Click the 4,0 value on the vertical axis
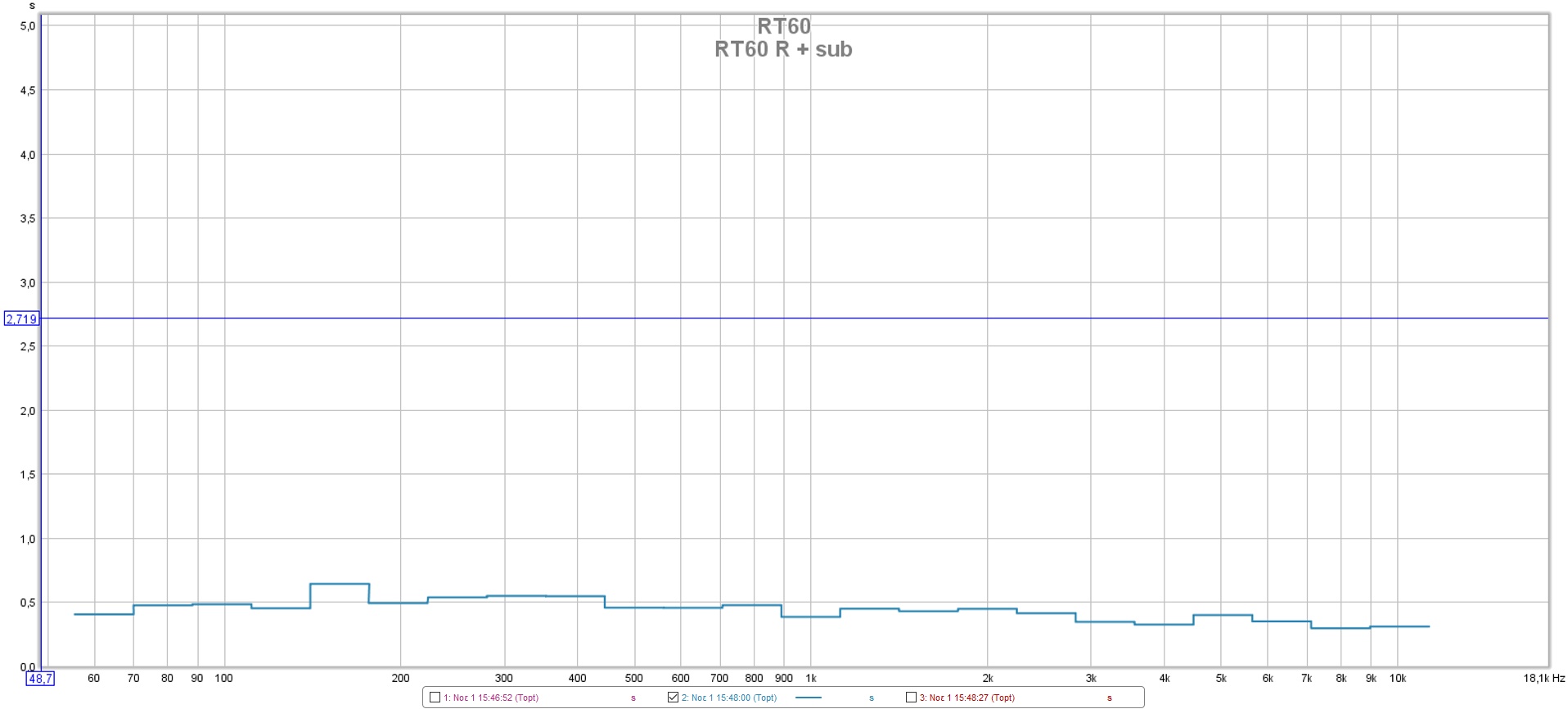Viewport: 1568px width, 709px height. (28, 155)
